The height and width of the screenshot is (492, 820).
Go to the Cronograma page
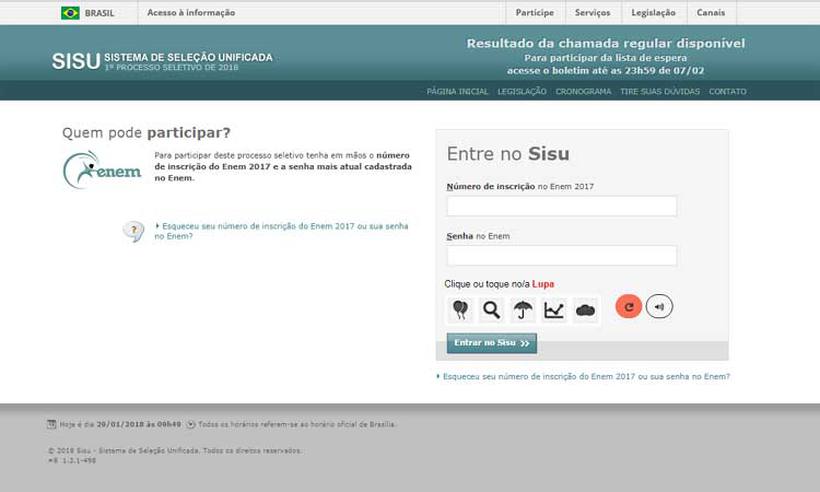584,91
